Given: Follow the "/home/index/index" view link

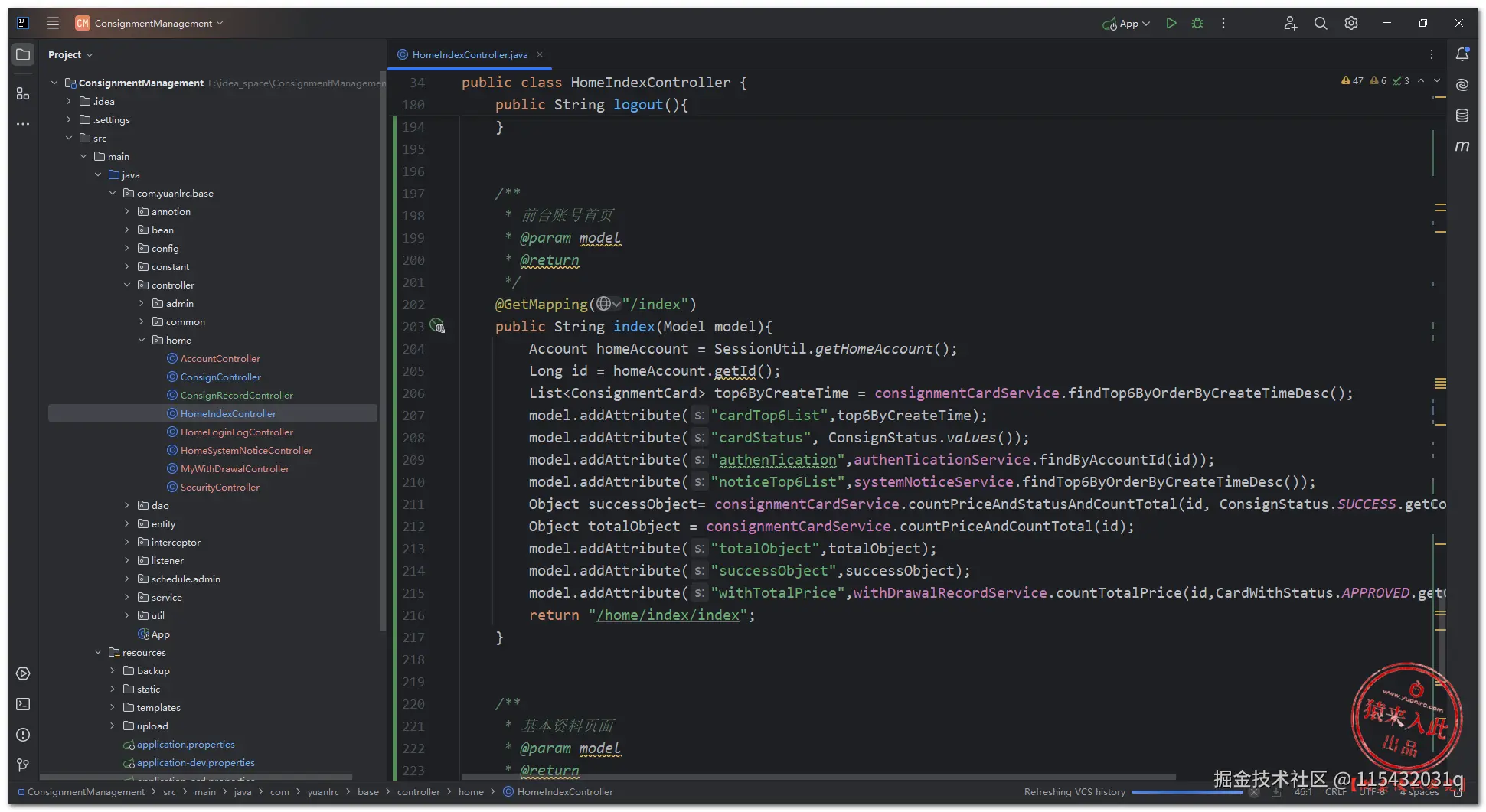Looking at the screenshot, I should pos(668,615).
